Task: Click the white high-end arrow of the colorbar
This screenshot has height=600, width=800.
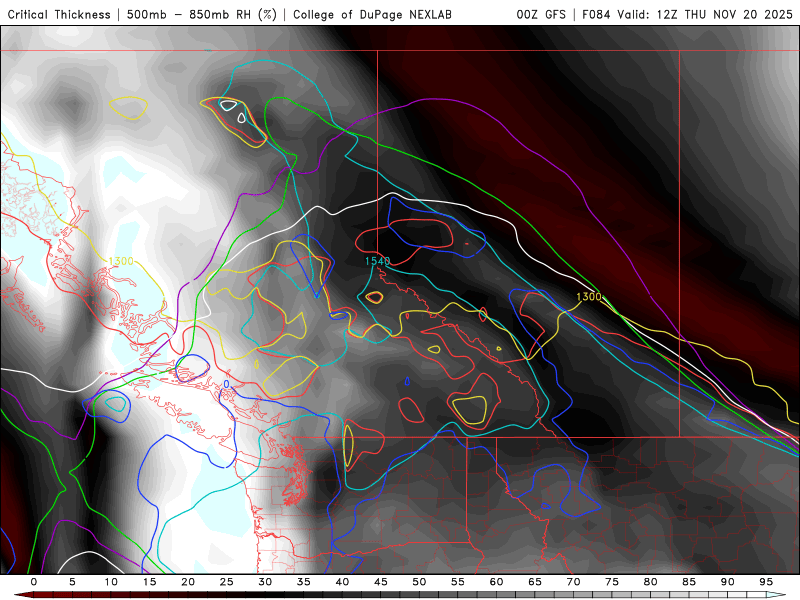Action: point(776,595)
